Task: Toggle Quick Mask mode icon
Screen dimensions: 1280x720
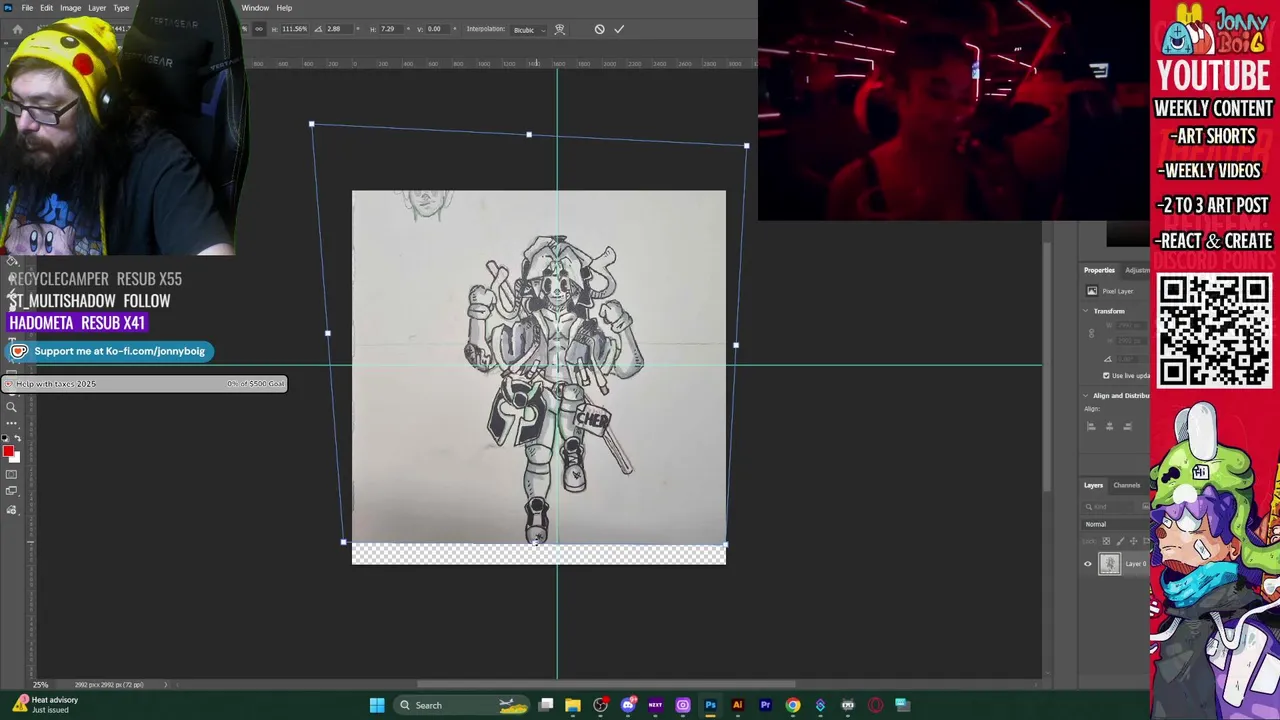Action: pyautogui.click(x=11, y=474)
